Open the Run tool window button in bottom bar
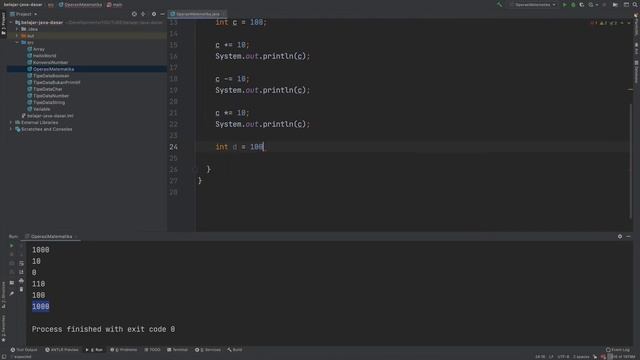The height and width of the screenshot is (360, 640). 95,350
